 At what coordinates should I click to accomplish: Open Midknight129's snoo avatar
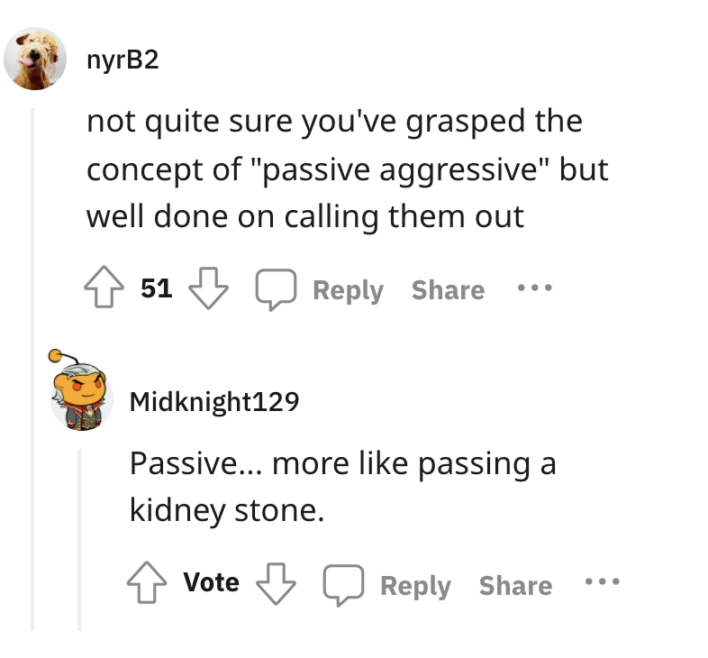(79, 397)
